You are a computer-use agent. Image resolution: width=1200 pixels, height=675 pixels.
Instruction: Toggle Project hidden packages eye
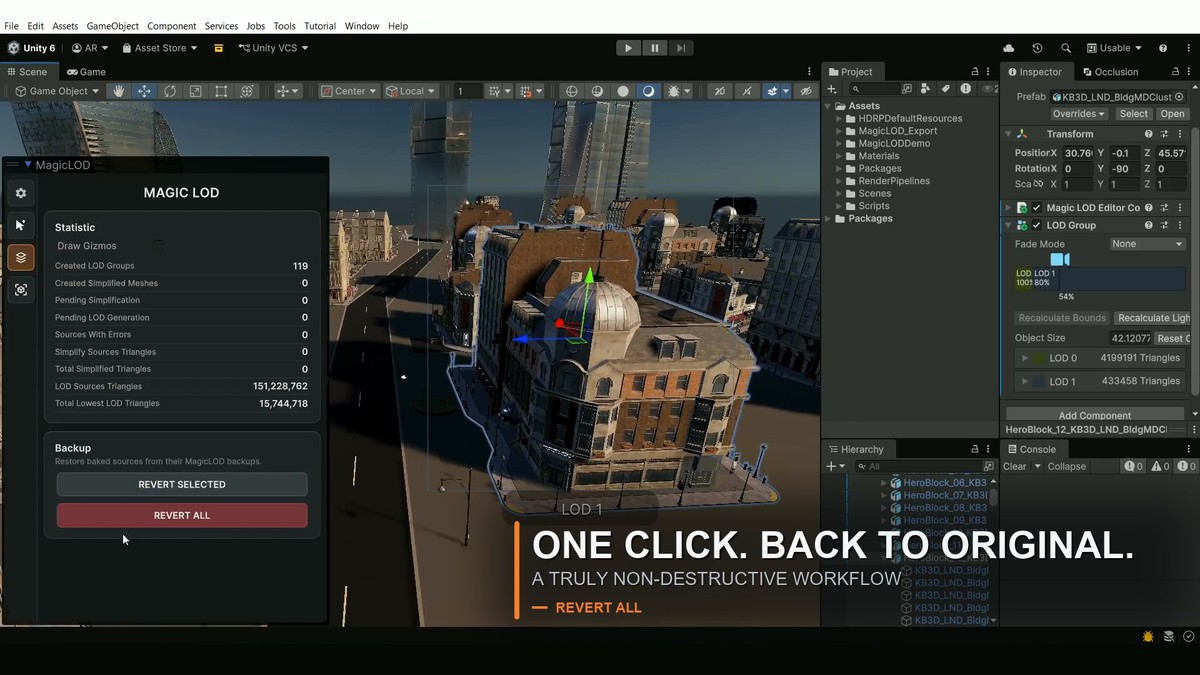pyautogui.click(x=989, y=89)
